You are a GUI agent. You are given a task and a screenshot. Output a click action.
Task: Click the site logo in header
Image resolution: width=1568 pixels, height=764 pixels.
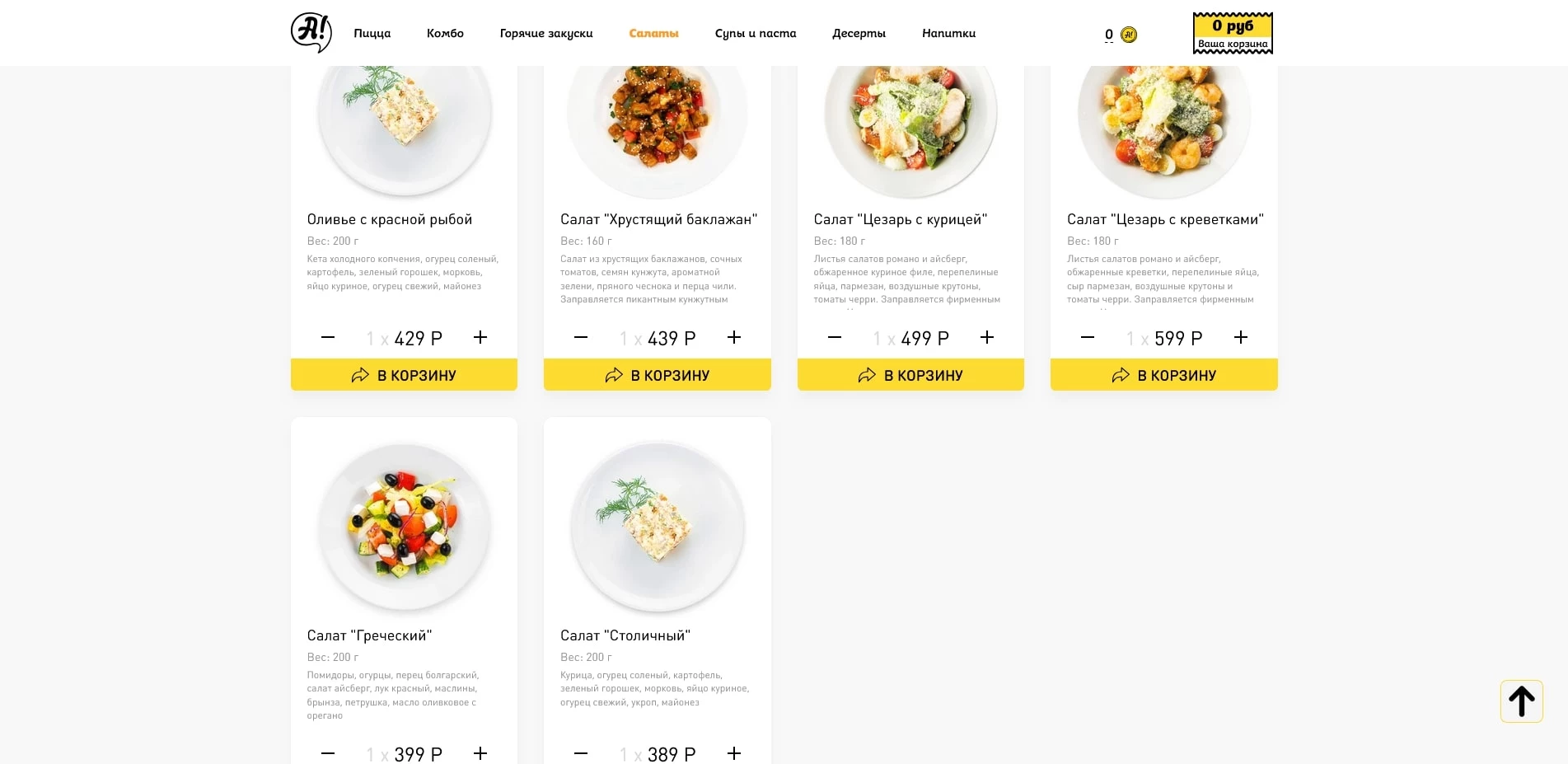click(x=311, y=33)
